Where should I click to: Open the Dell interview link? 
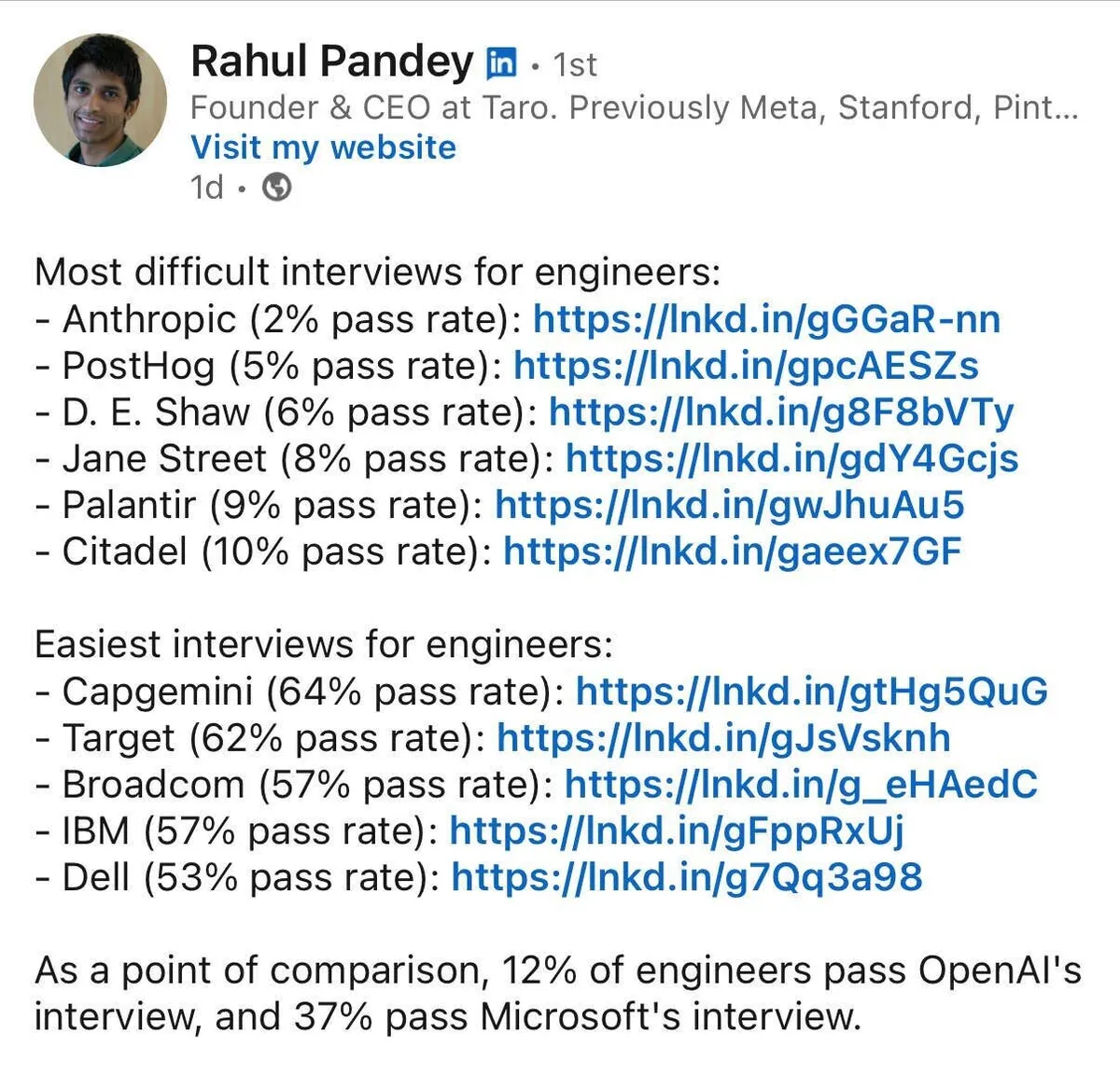[x=686, y=878]
